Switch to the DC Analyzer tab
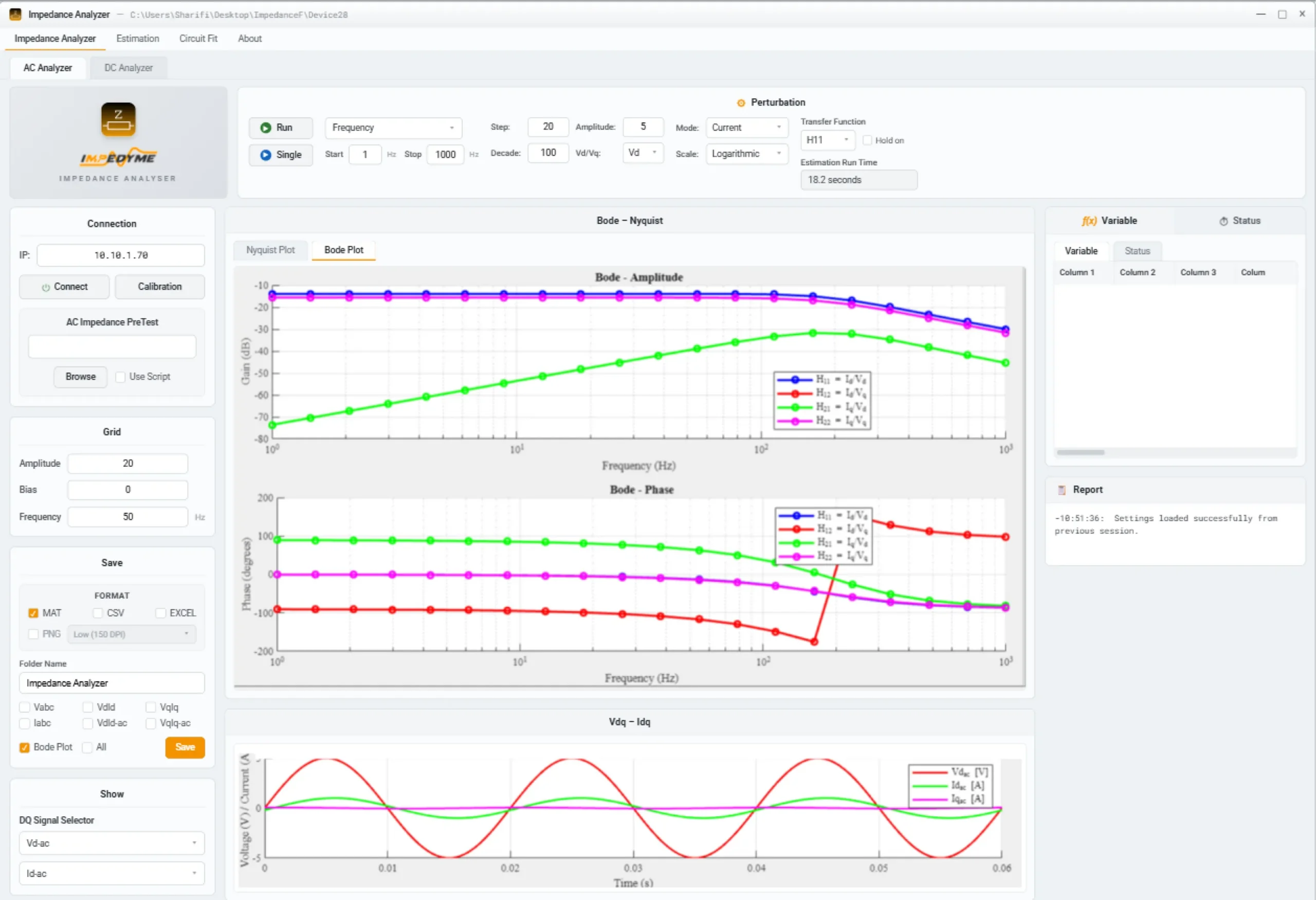1316x900 pixels. (129, 68)
